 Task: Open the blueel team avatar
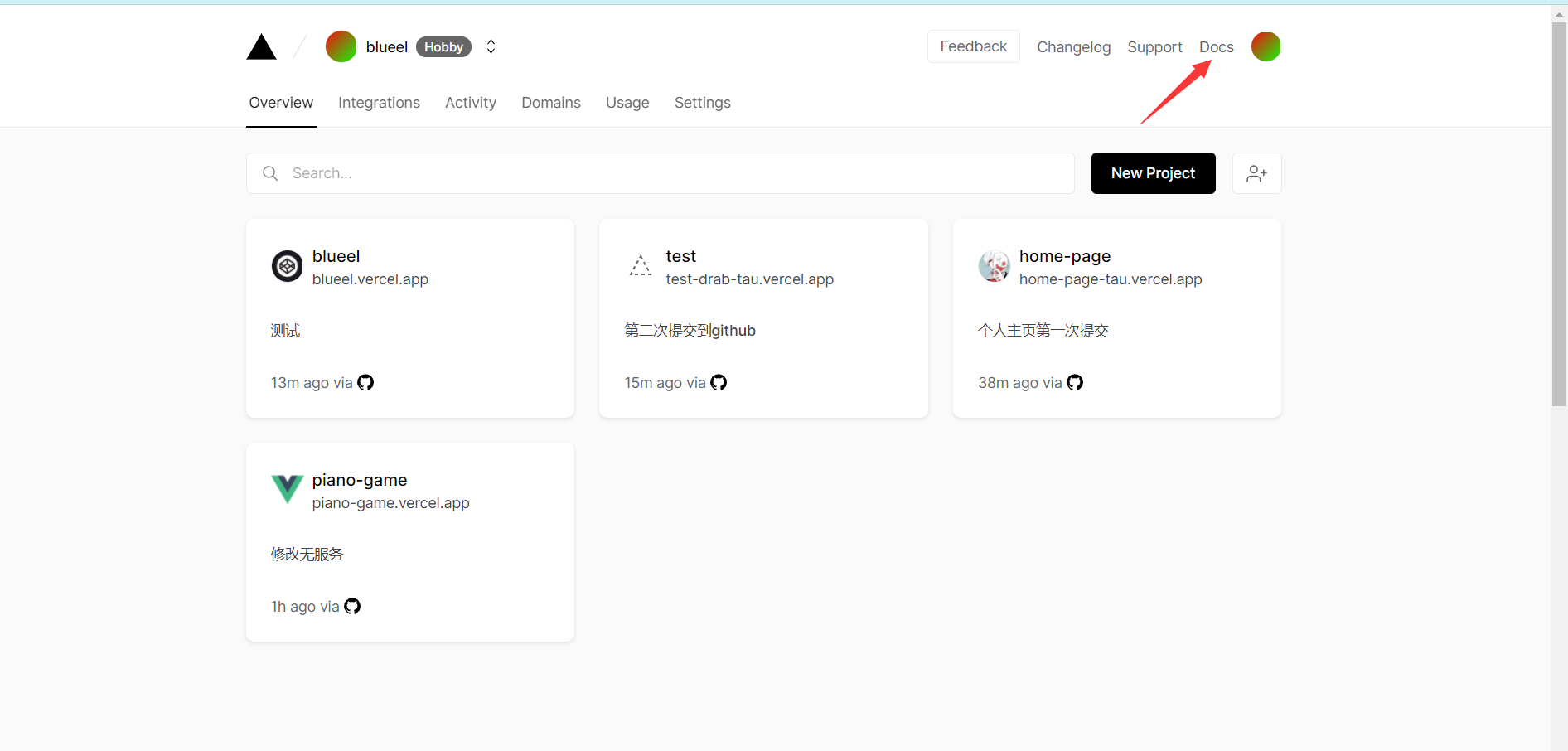pos(341,46)
